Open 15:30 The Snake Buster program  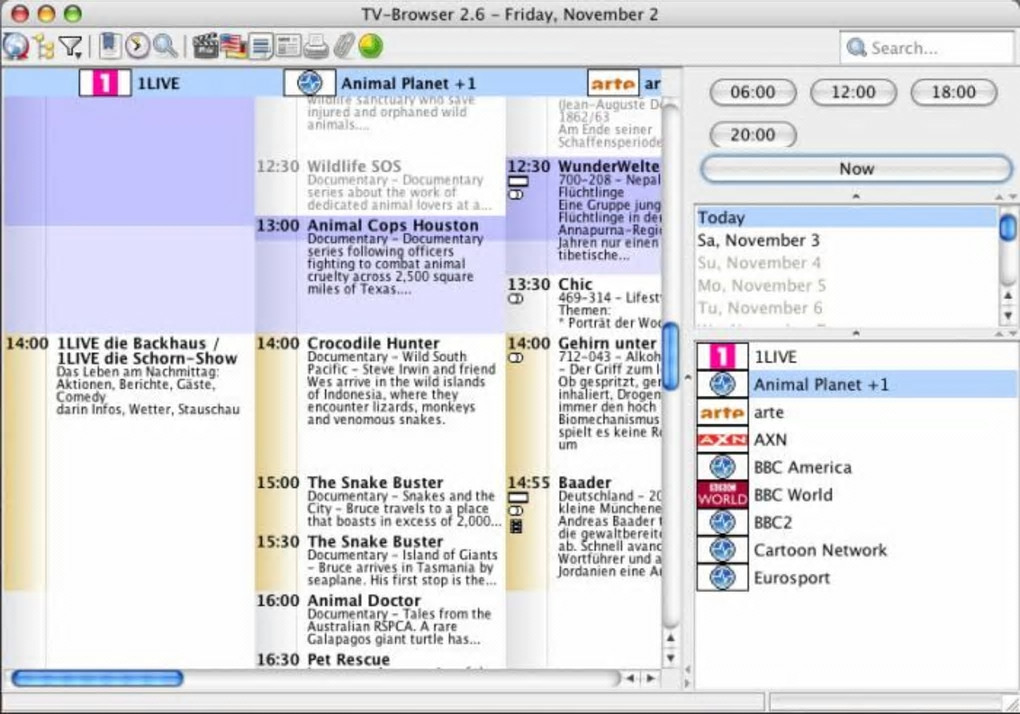[380, 561]
